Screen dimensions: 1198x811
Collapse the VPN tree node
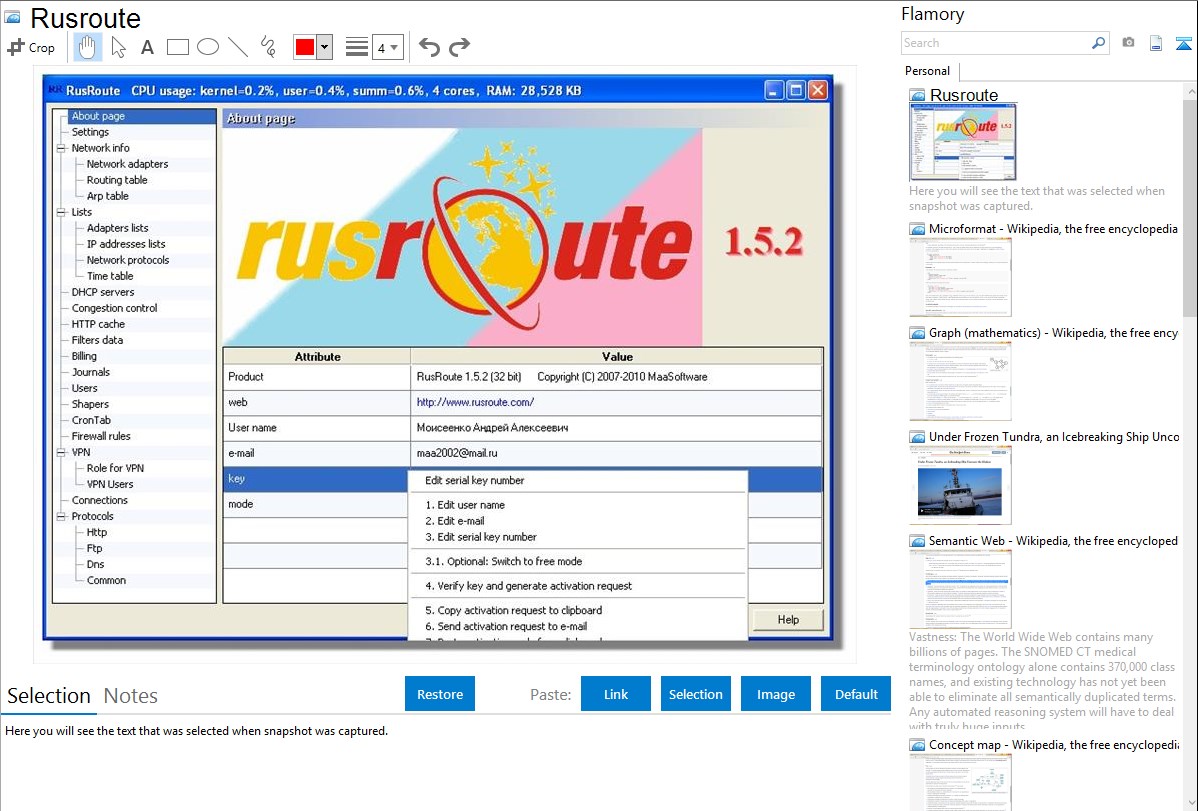(x=60, y=453)
